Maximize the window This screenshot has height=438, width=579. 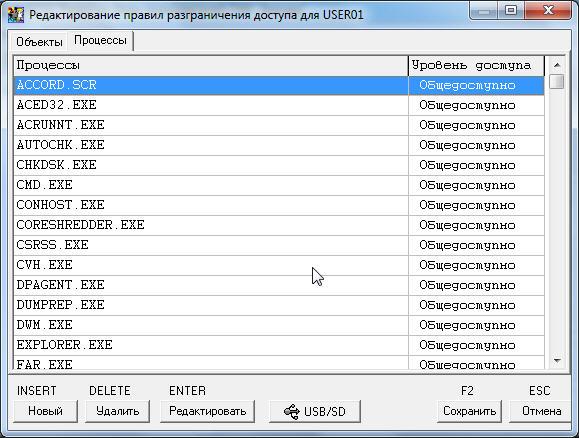coord(511,11)
